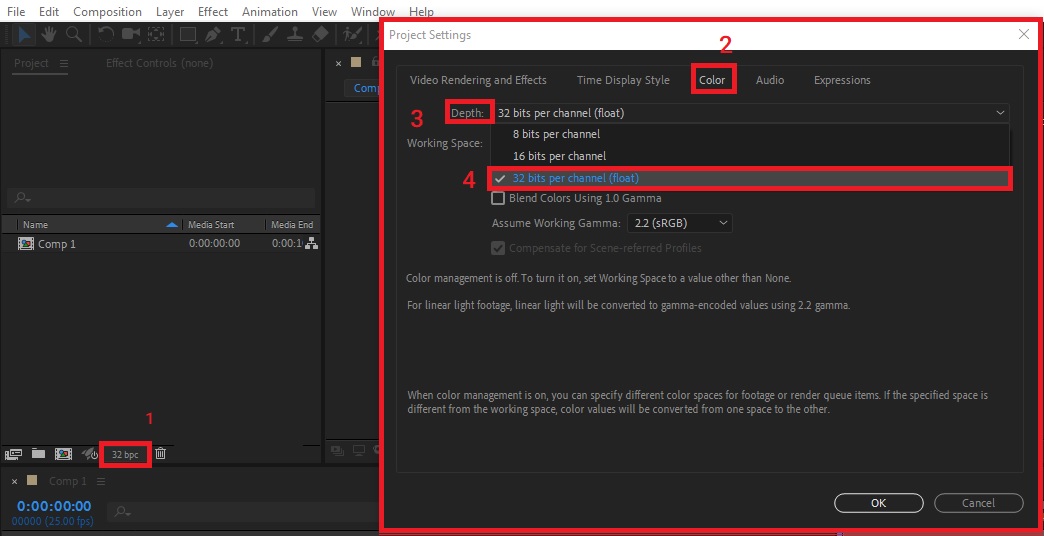1044x536 pixels.
Task: Select the Hand tool in toolbar
Action: pos(48,34)
